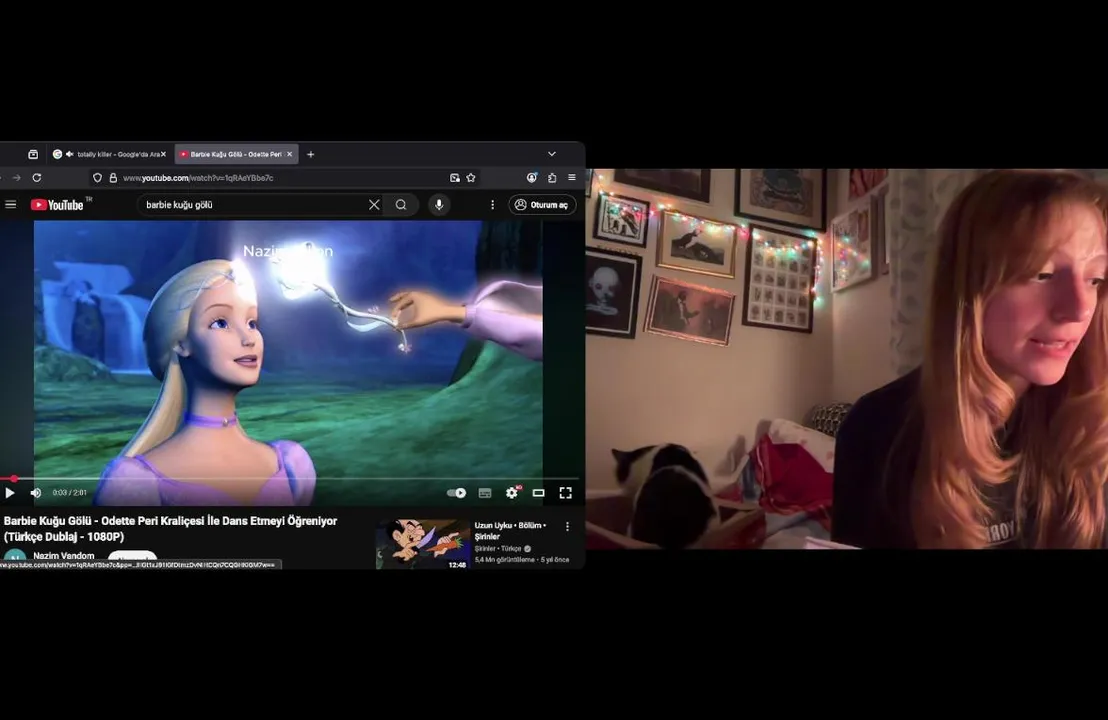Open the Firefox View icon left of tabs

33,154
